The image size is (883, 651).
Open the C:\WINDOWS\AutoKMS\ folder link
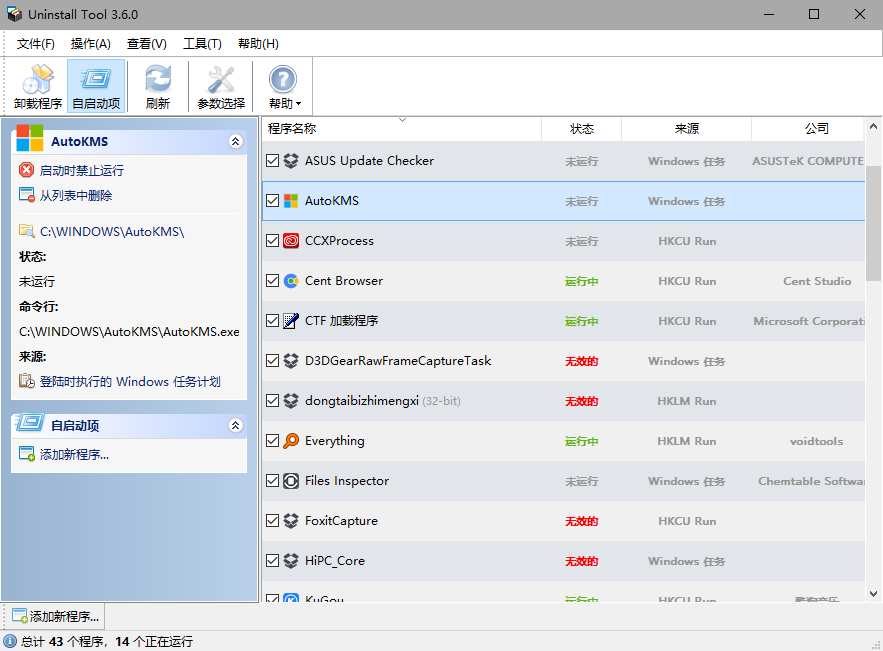112,231
